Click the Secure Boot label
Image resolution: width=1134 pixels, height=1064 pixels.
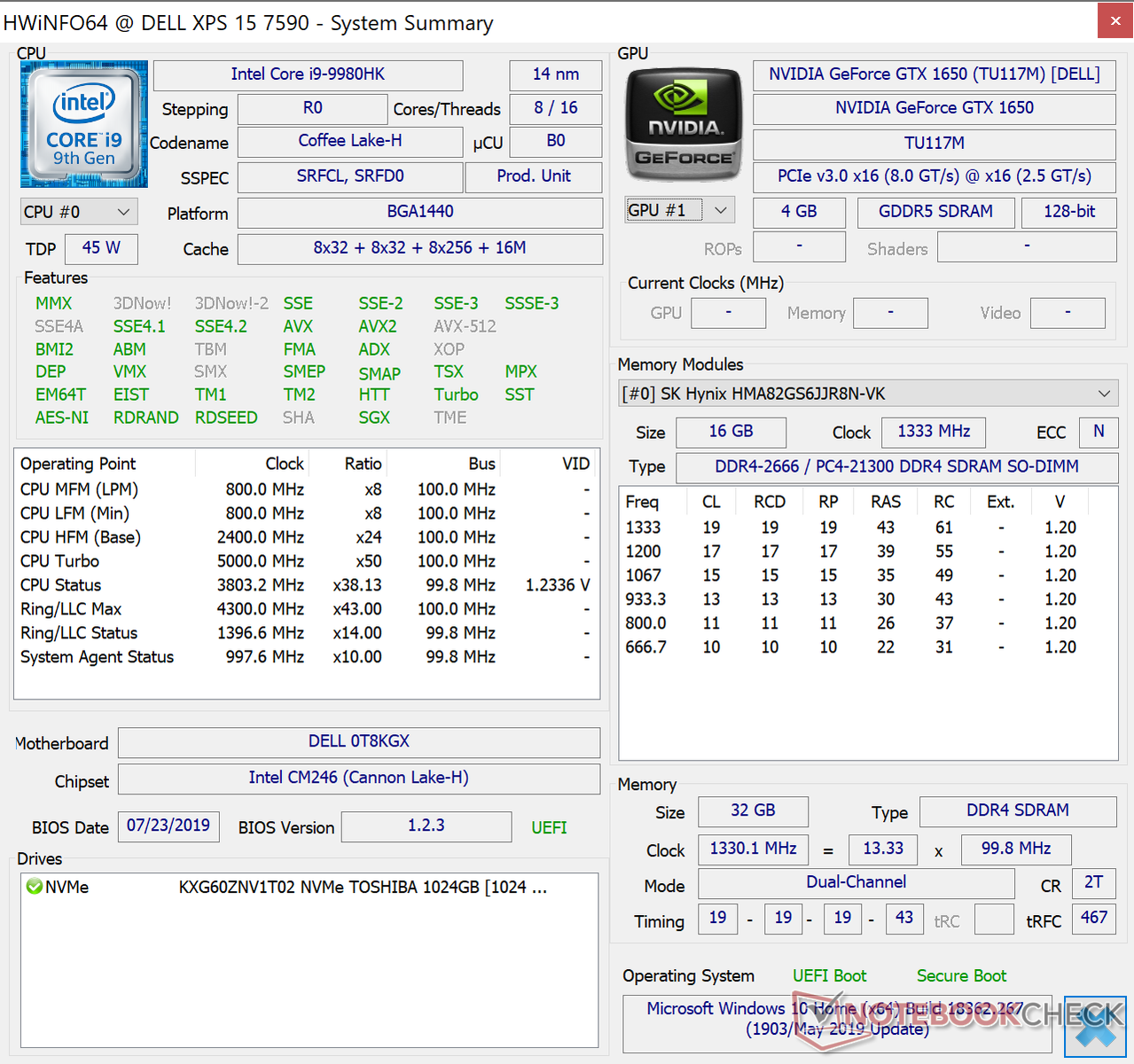[x=961, y=976]
